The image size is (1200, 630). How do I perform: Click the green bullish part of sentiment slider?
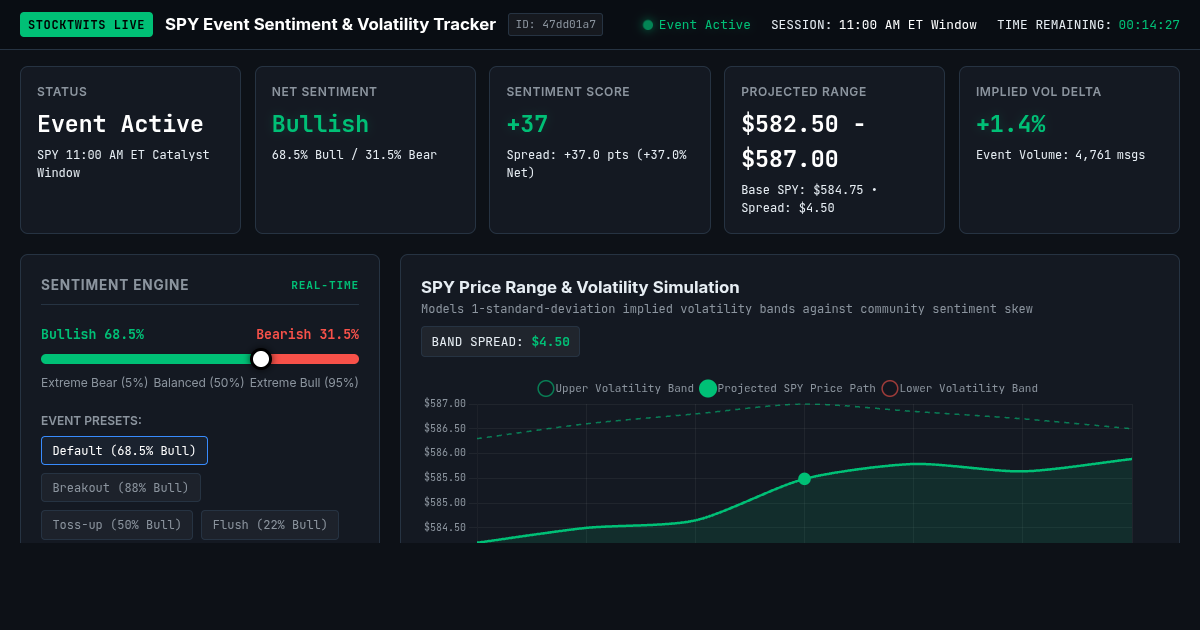pyautogui.click(x=146, y=359)
